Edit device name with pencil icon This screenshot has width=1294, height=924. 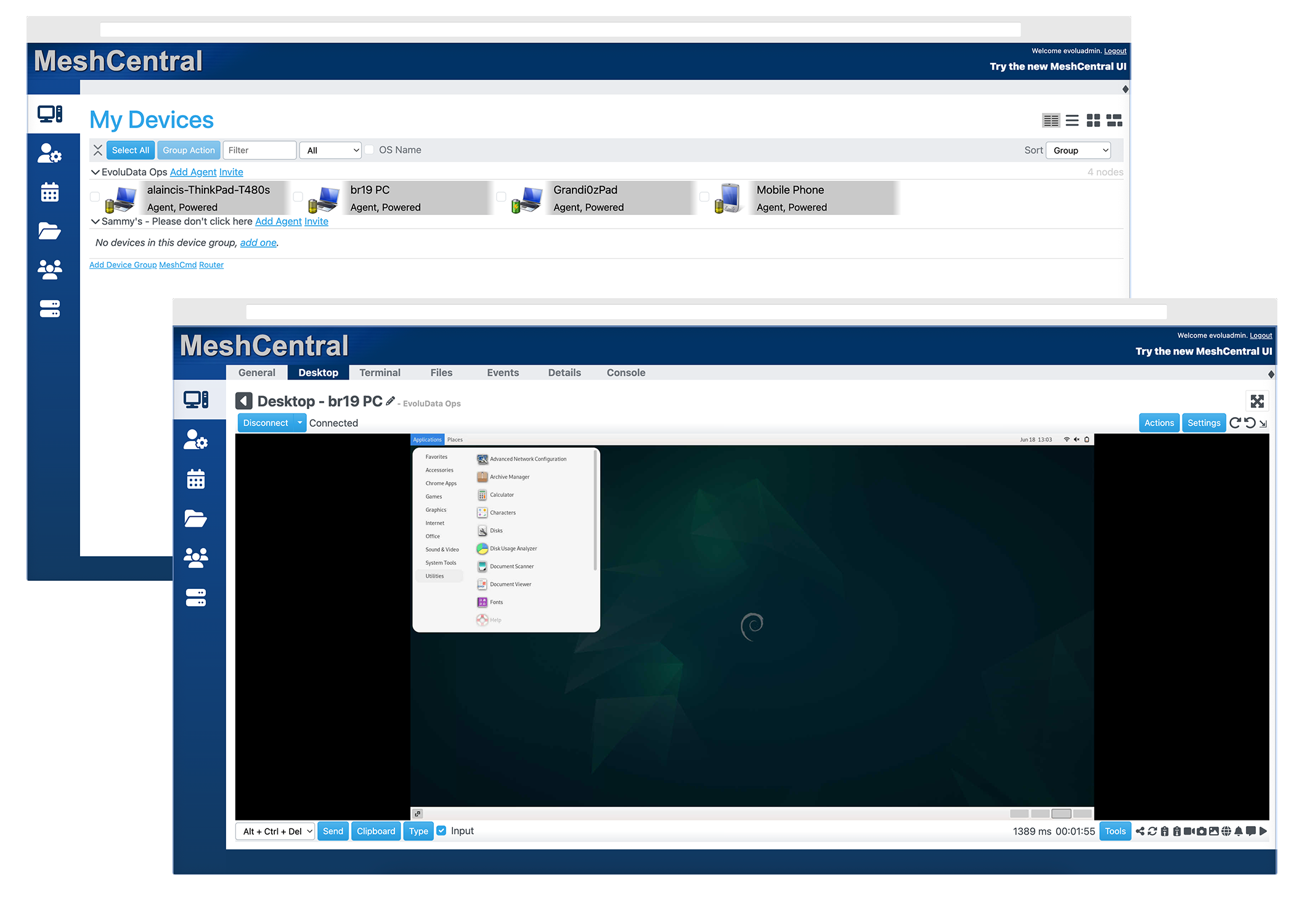click(x=390, y=401)
